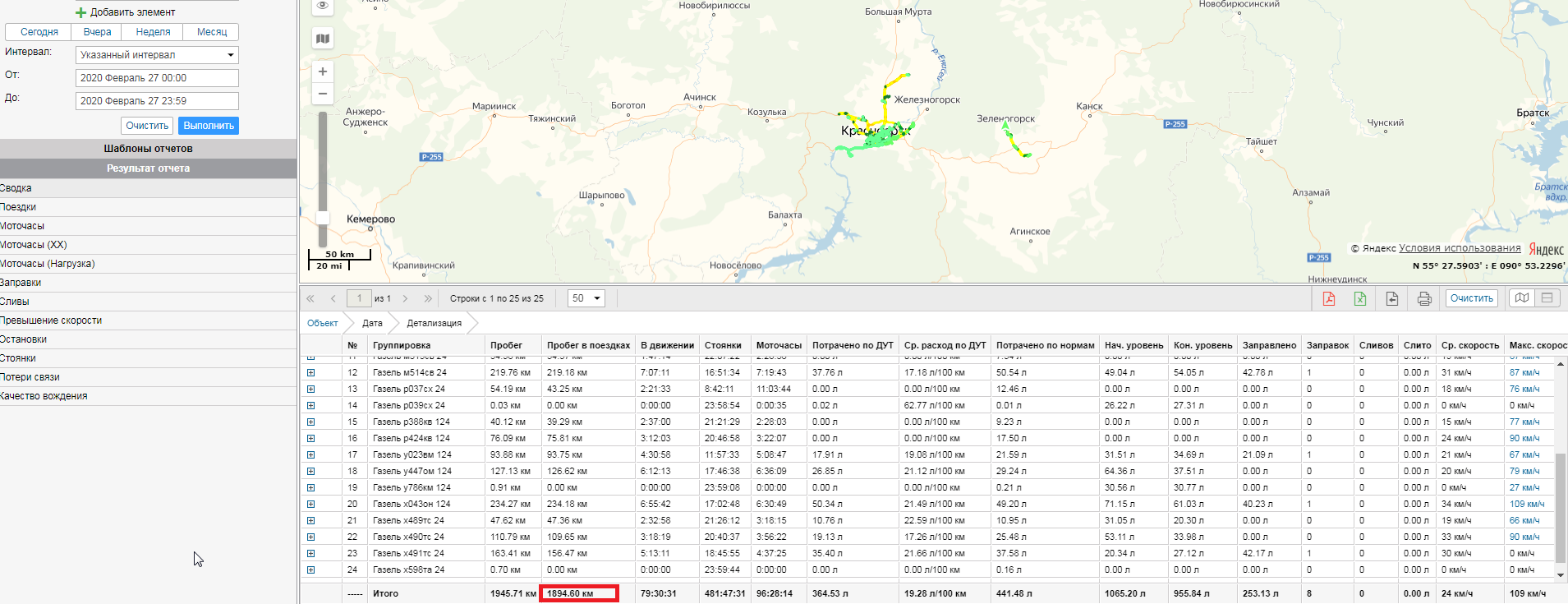Export report to PDF

pos(1329,298)
